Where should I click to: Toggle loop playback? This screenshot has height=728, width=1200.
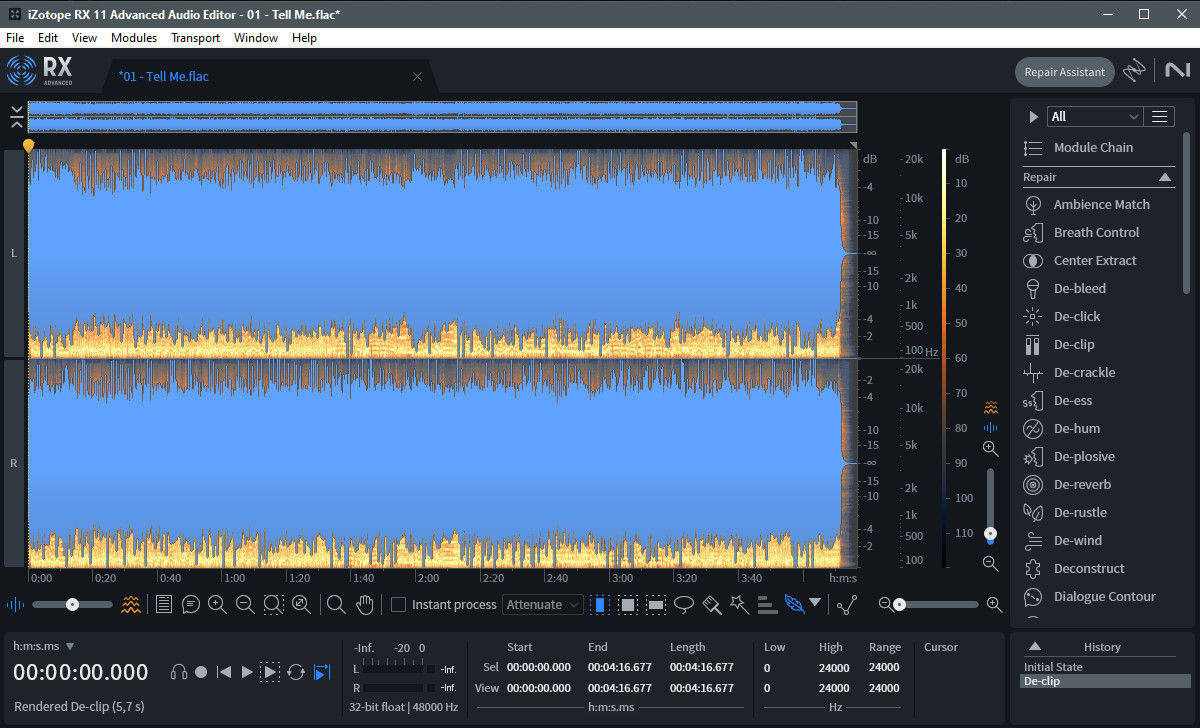pyautogui.click(x=296, y=672)
